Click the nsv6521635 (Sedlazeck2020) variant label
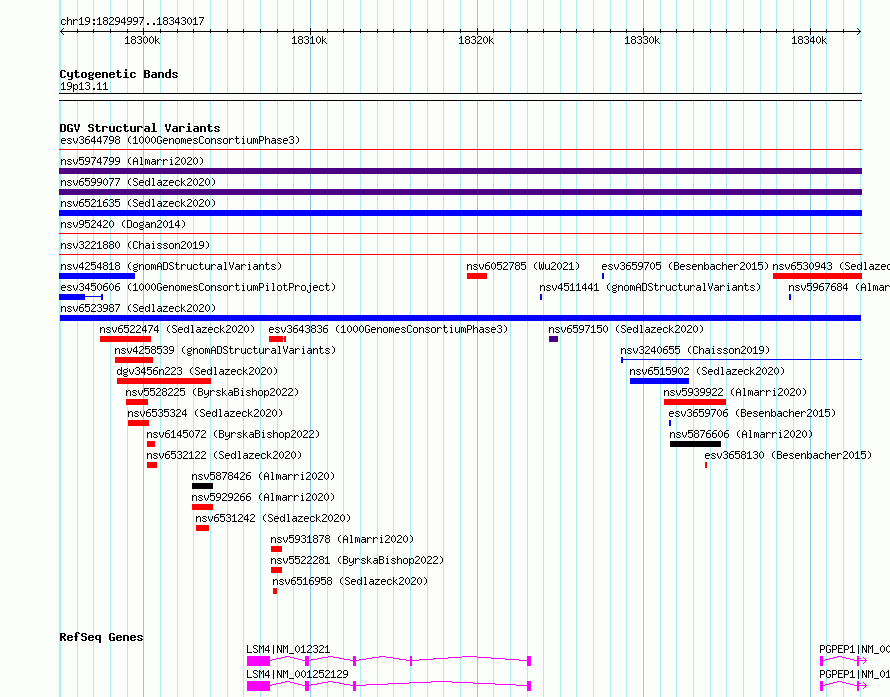The width and height of the screenshot is (890, 697). (x=138, y=203)
